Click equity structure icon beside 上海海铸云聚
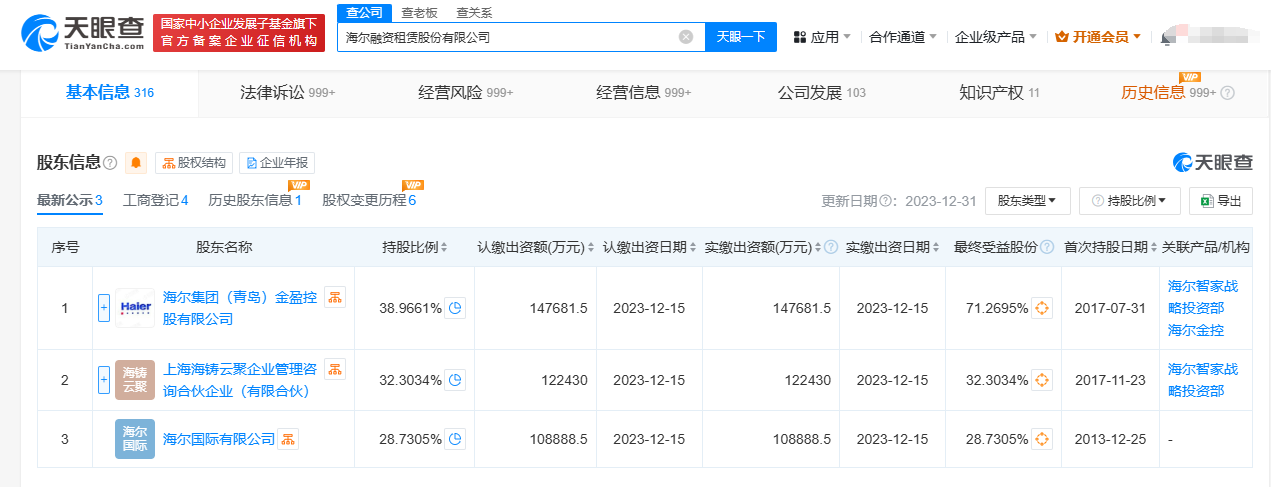 (x=335, y=369)
